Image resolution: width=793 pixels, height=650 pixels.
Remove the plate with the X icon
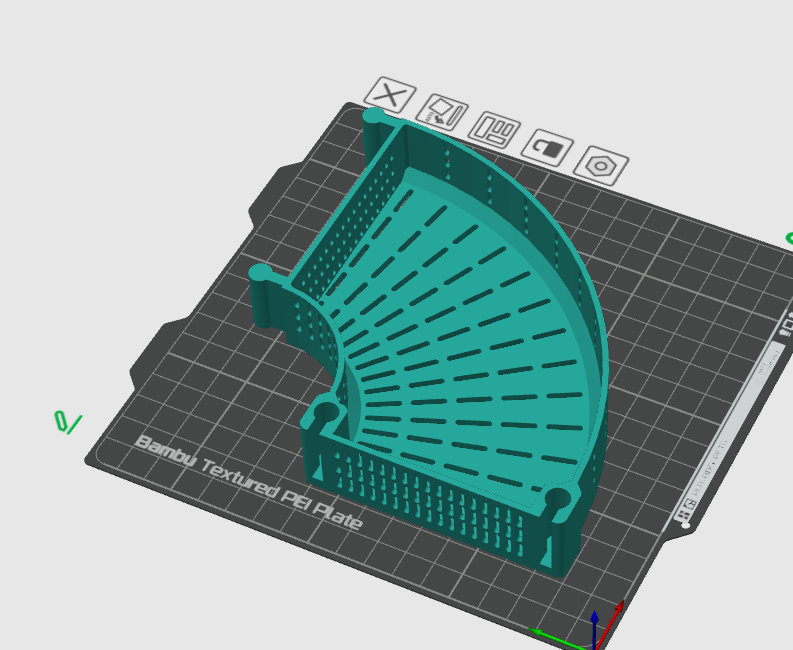(x=390, y=95)
